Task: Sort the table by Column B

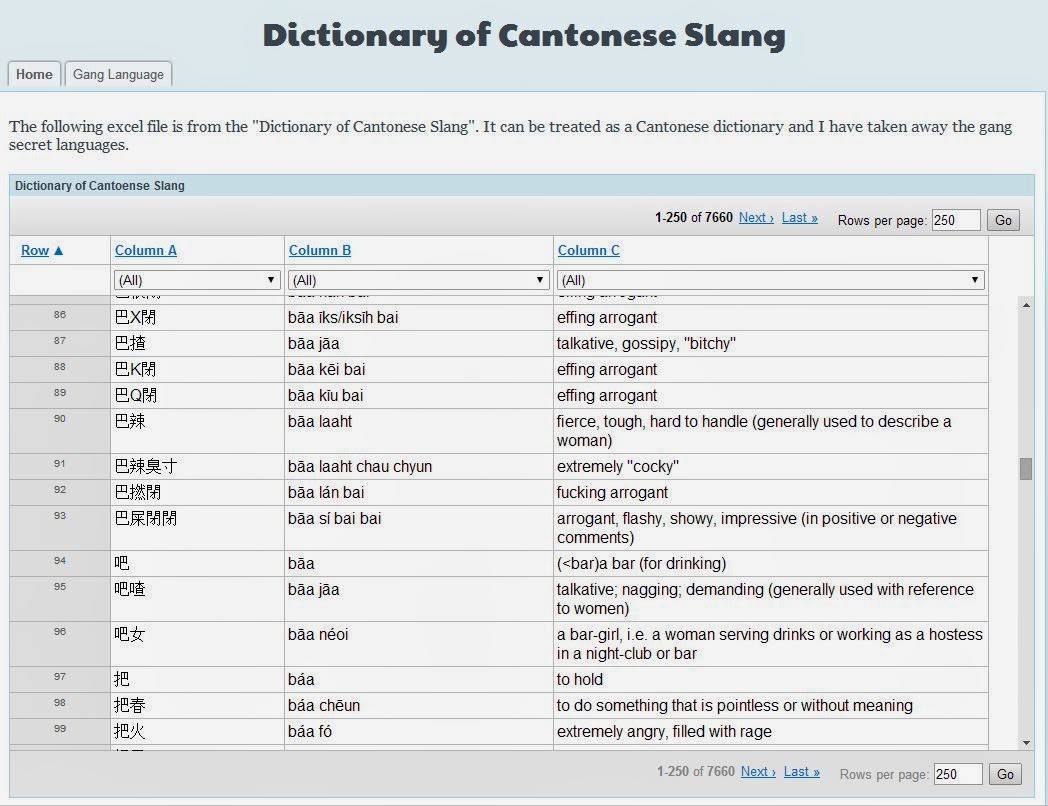Action: click(319, 250)
